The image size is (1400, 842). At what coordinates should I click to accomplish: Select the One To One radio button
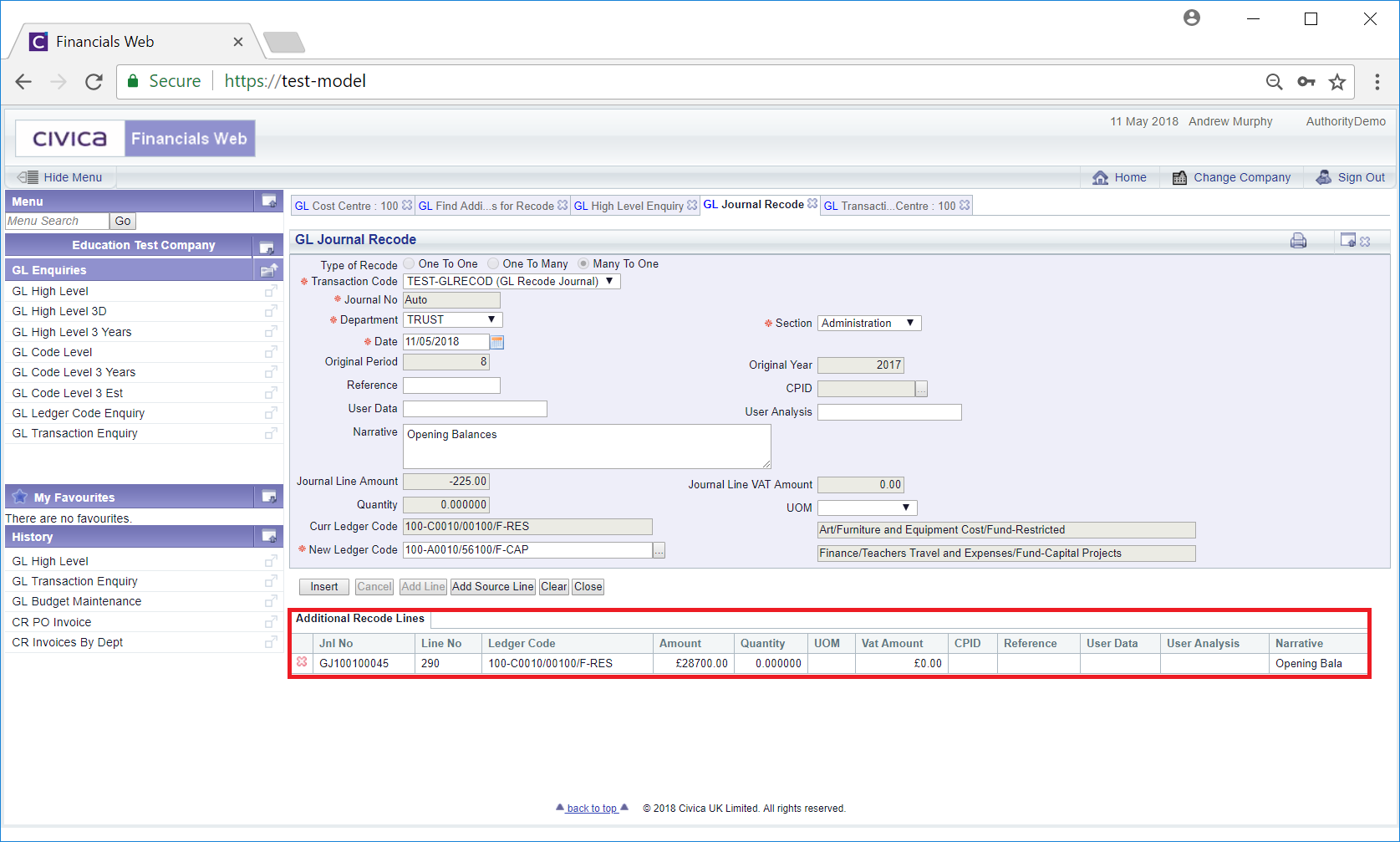coord(409,263)
